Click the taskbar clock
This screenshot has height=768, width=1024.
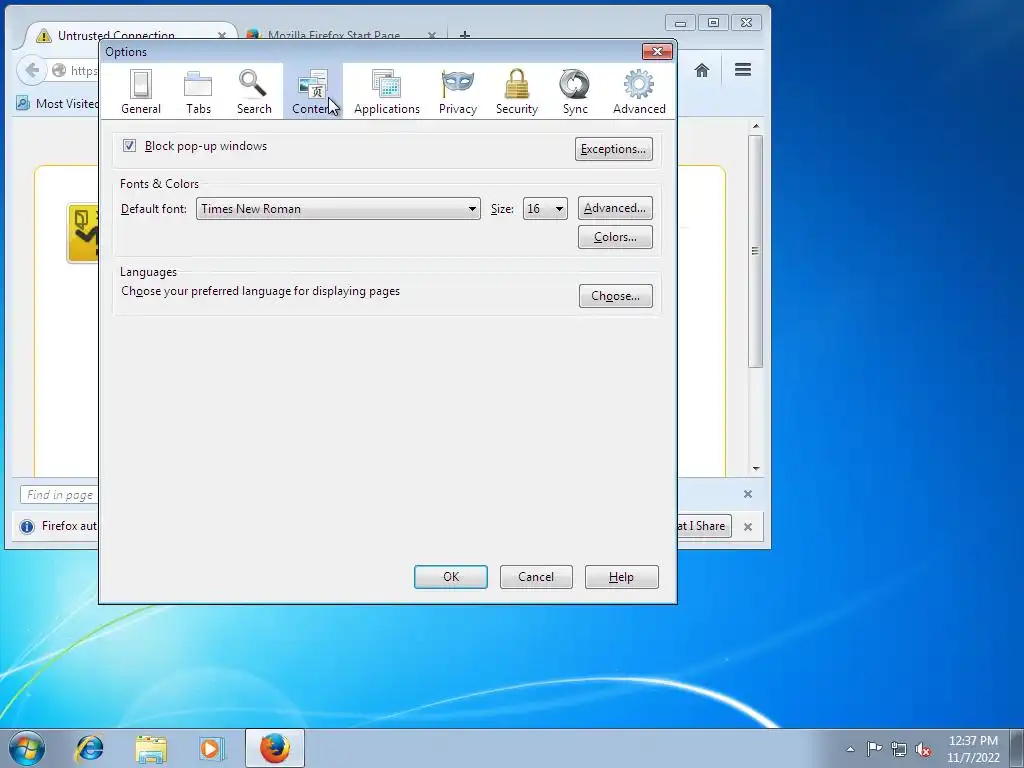(x=973, y=748)
